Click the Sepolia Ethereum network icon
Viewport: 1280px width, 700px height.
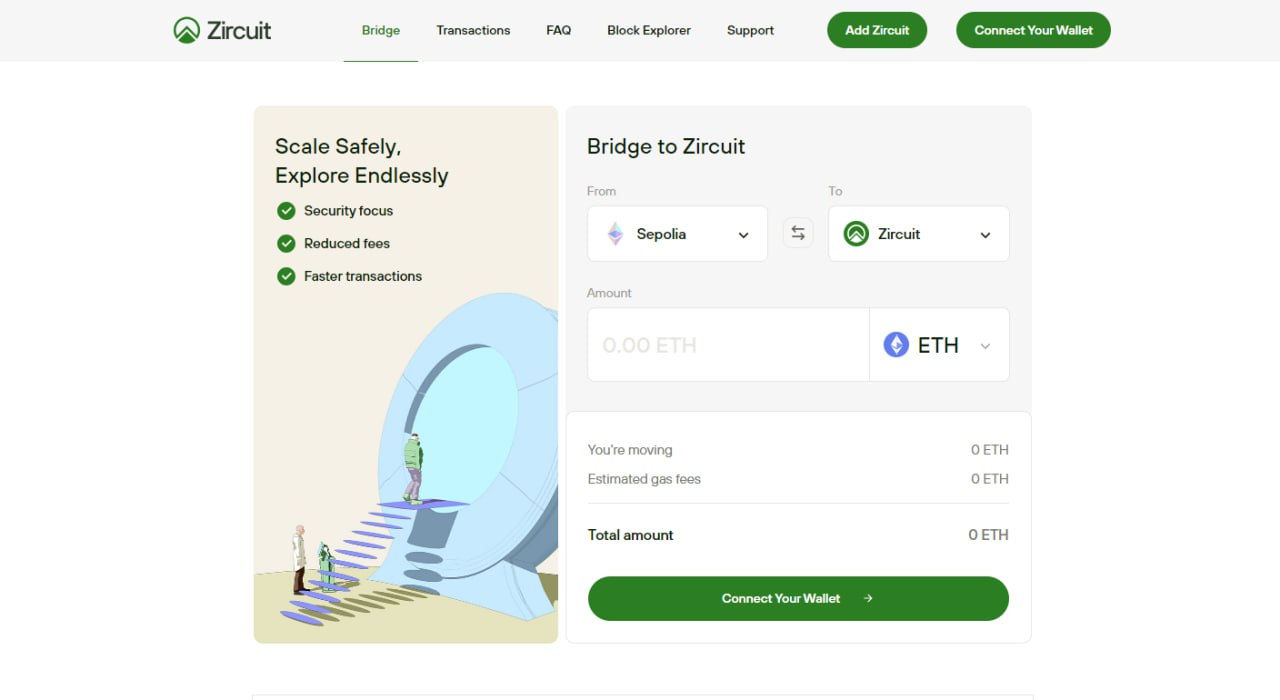[616, 234]
